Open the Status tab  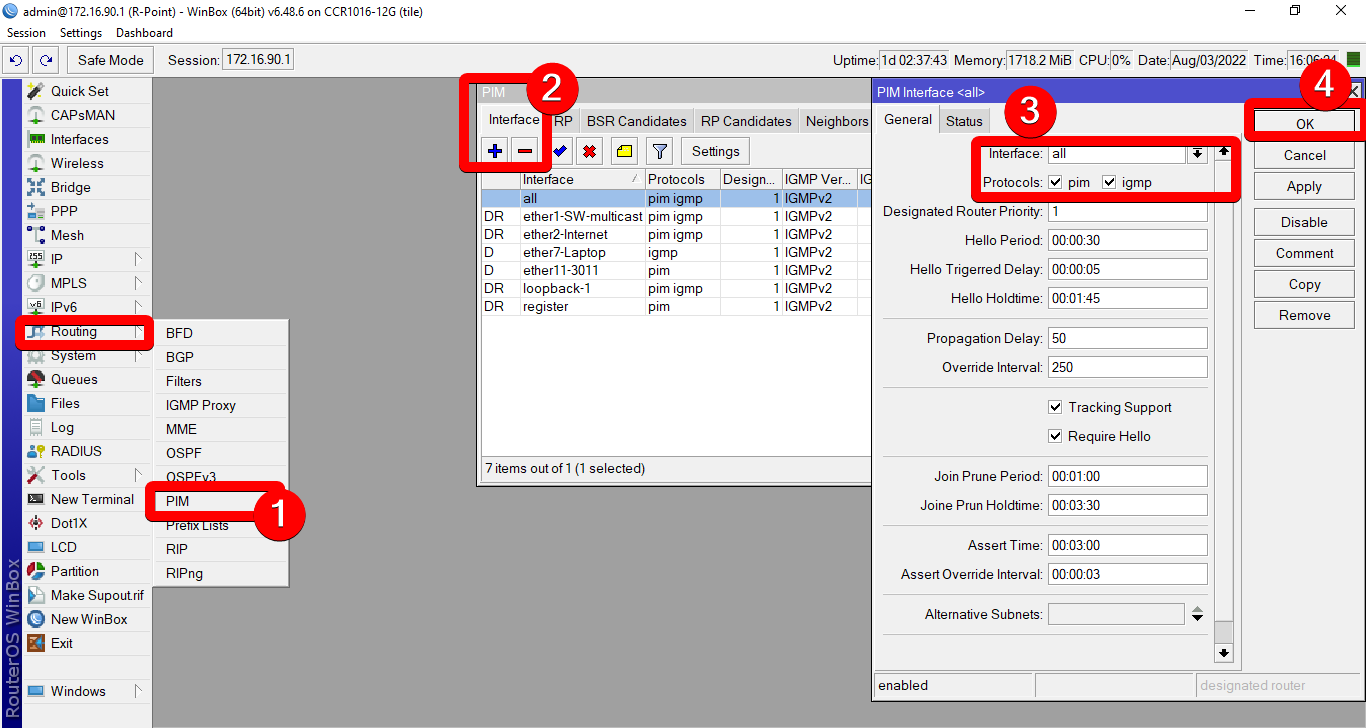[x=964, y=121]
